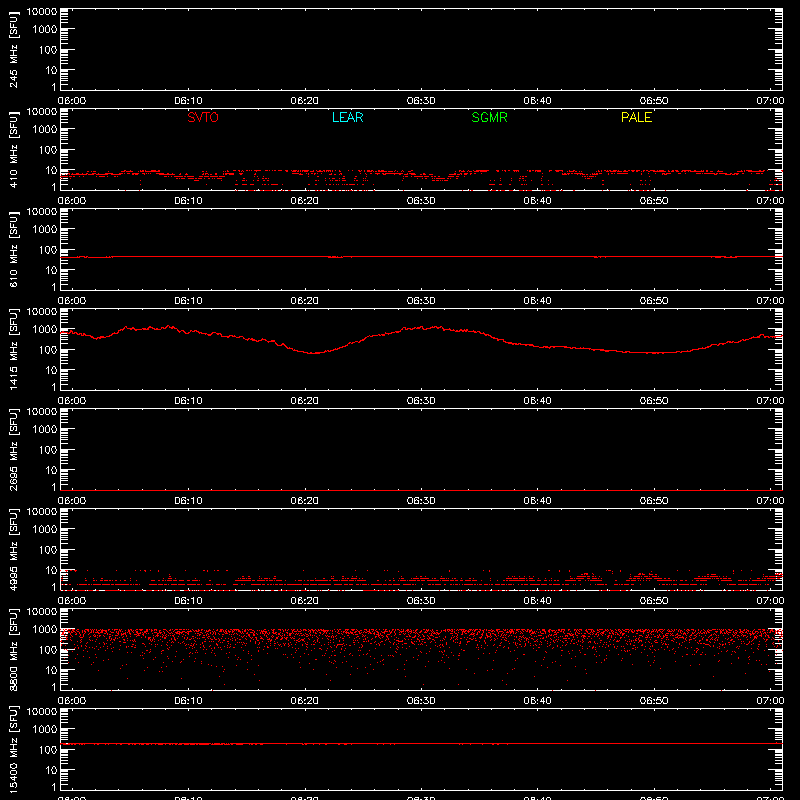Click the cyan LEAR station label
The image size is (800, 800).
tap(347, 117)
